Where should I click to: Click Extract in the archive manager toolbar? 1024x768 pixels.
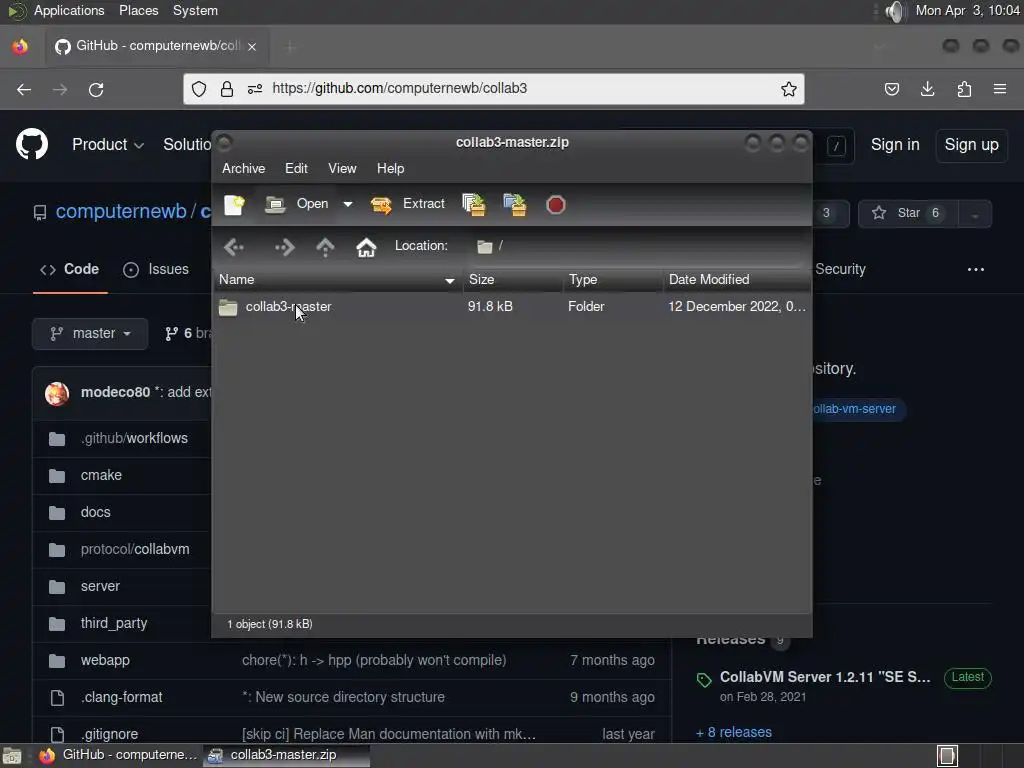tap(408, 204)
